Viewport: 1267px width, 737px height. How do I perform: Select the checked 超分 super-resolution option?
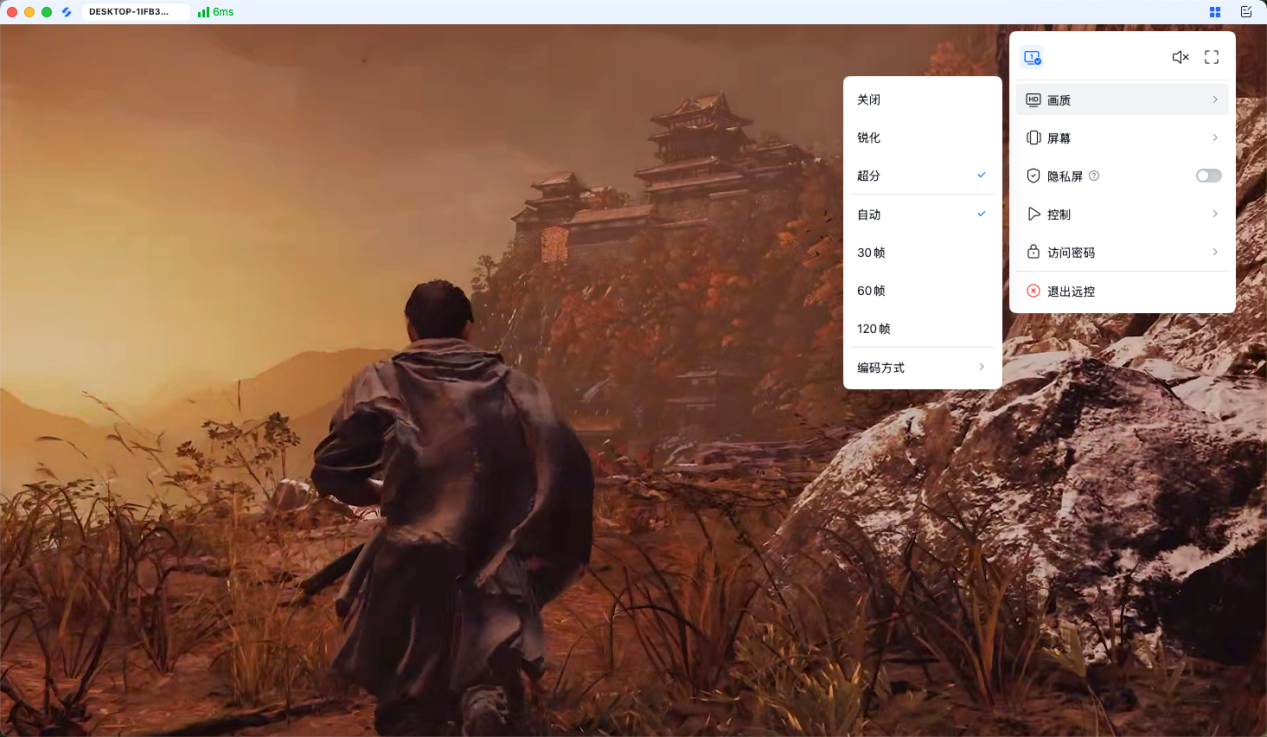tap(922, 175)
